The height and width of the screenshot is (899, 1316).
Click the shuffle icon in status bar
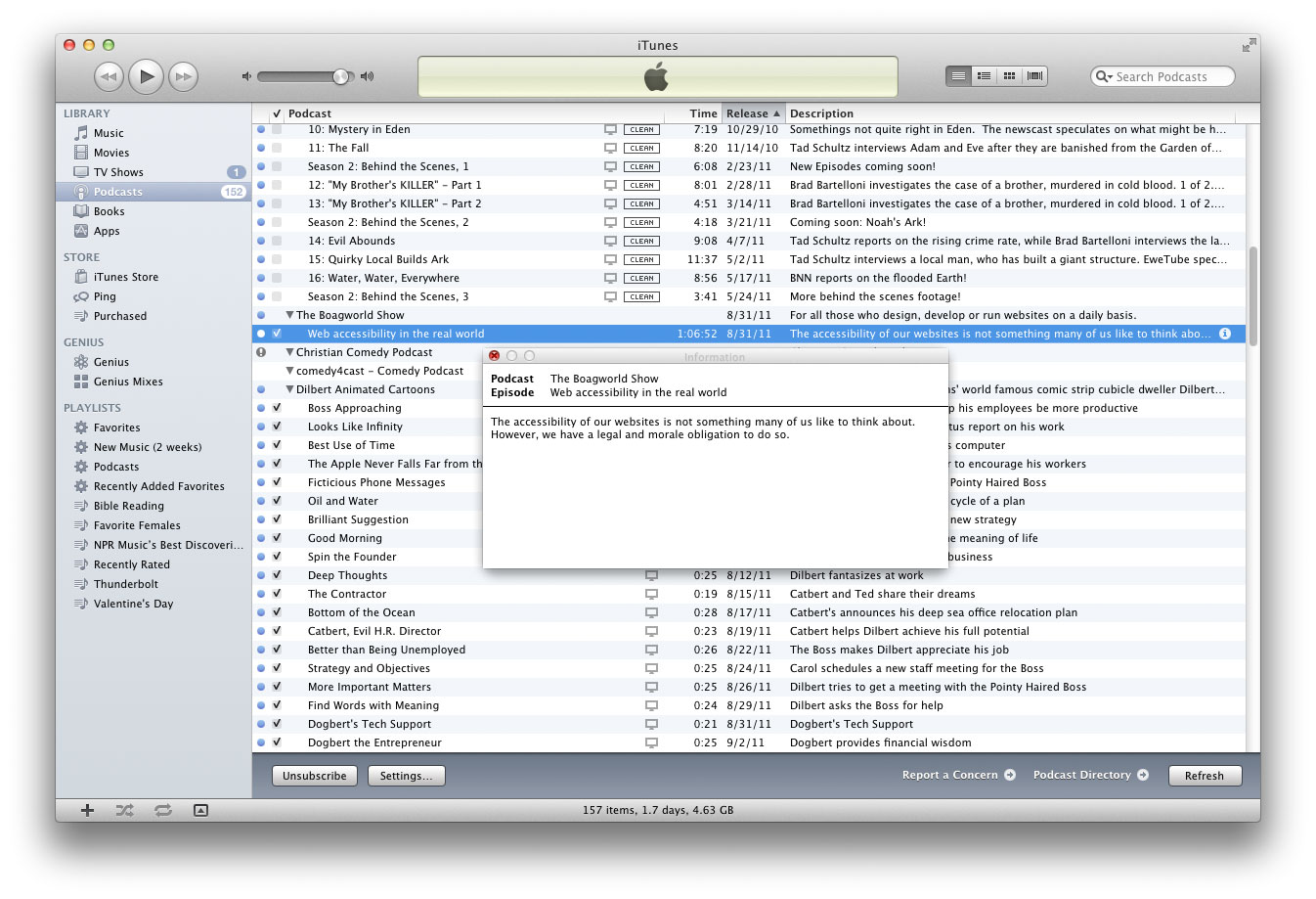(x=125, y=810)
